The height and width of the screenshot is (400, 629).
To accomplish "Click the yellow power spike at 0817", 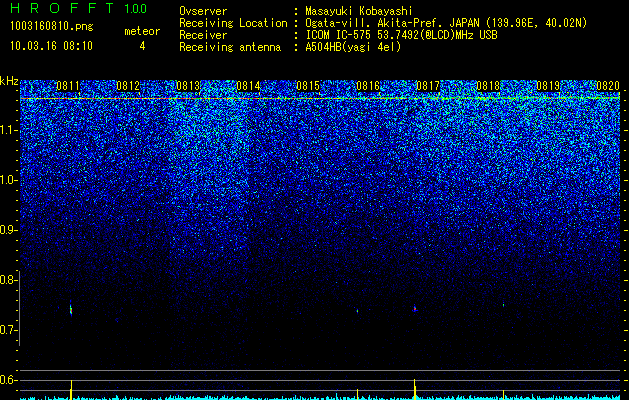I will point(415,389).
